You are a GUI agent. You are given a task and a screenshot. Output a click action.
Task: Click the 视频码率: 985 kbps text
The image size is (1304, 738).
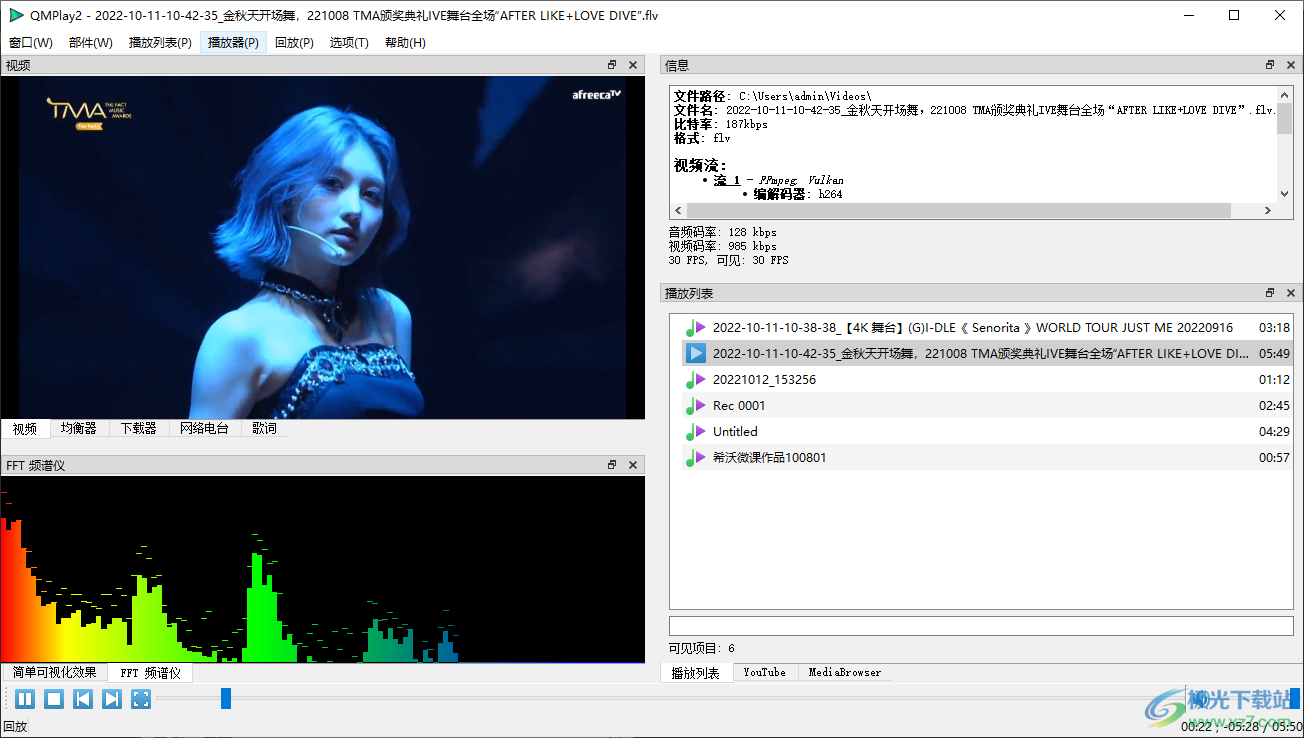point(722,246)
